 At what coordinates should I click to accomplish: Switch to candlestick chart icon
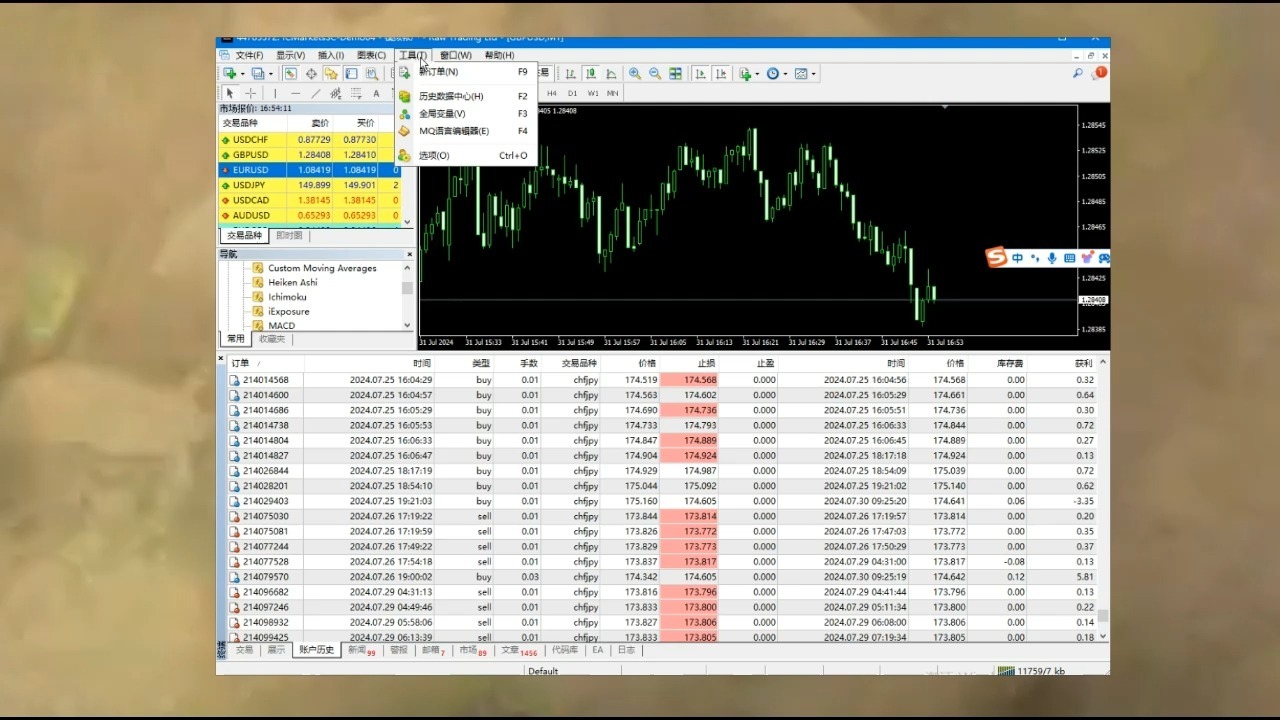point(590,73)
